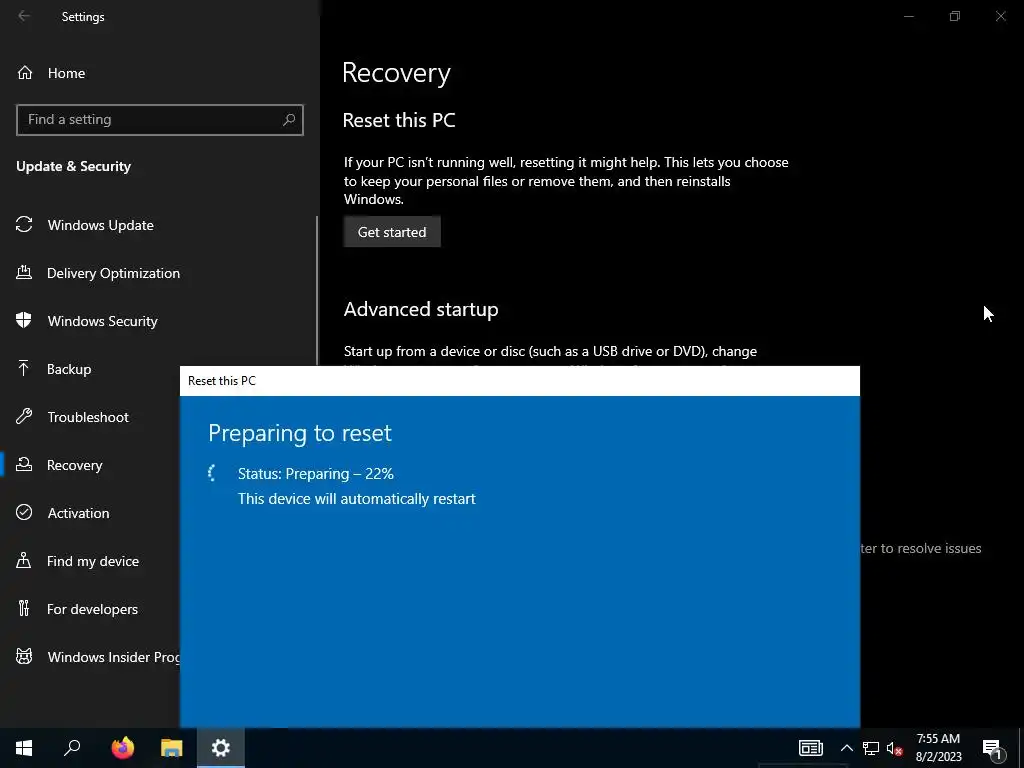The width and height of the screenshot is (1024, 768).
Task: Click the Find my device icon
Action: pyautogui.click(x=24, y=560)
